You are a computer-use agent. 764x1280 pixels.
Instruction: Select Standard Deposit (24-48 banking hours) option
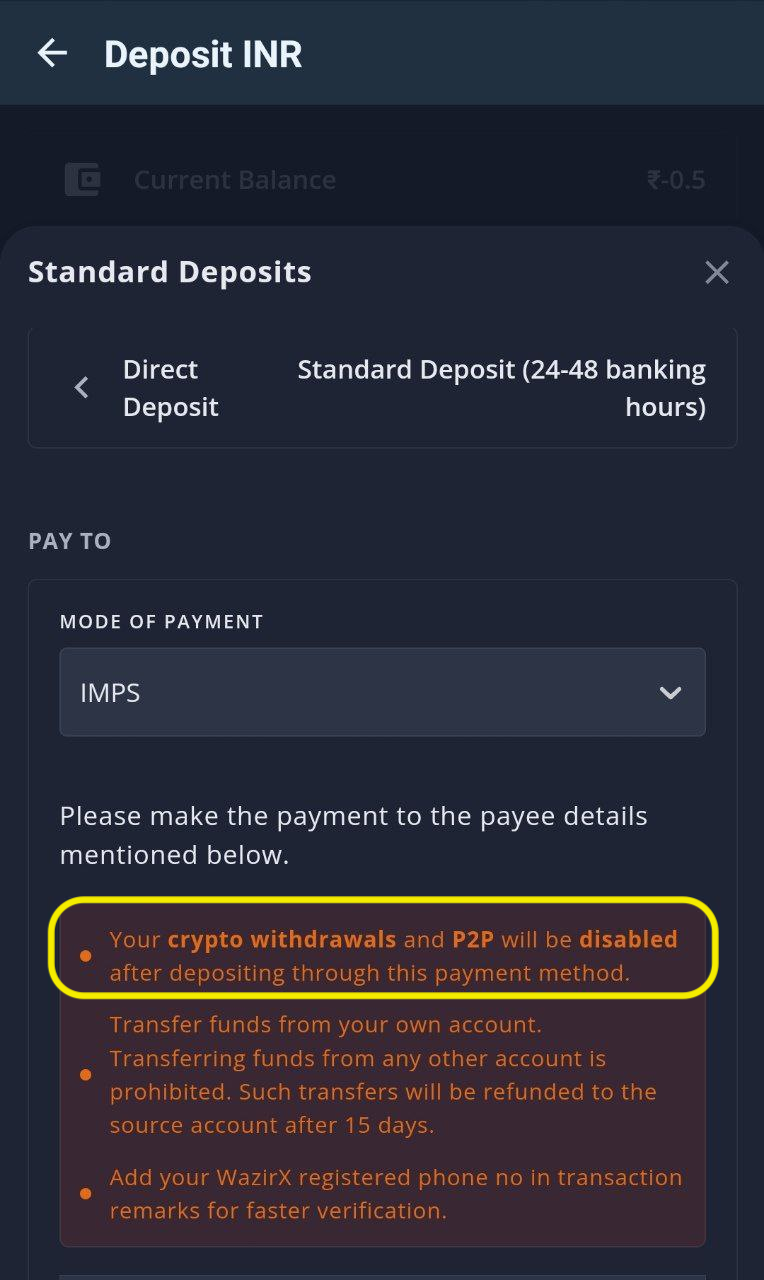(x=501, y=388)
